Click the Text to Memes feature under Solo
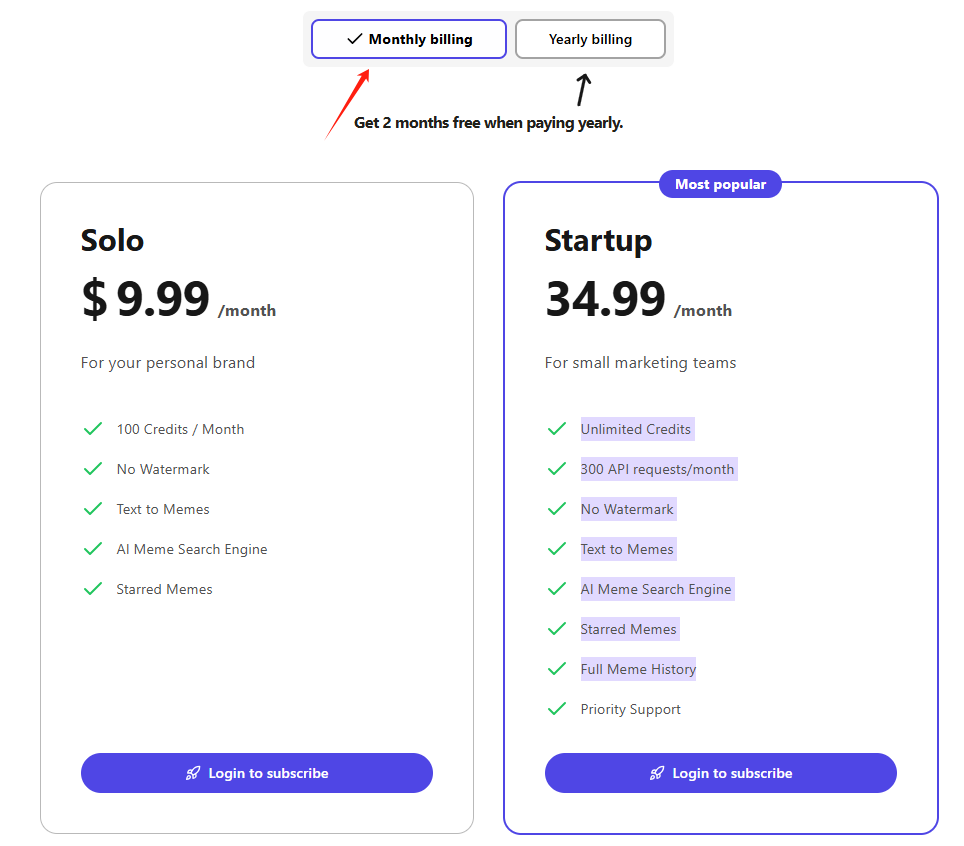964x846 pixels. 163,508
